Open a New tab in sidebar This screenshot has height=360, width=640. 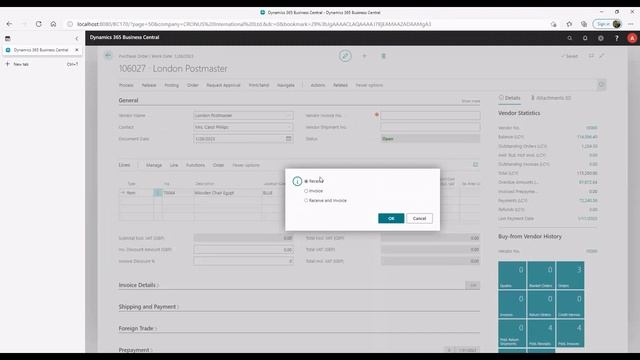point(21,64)
